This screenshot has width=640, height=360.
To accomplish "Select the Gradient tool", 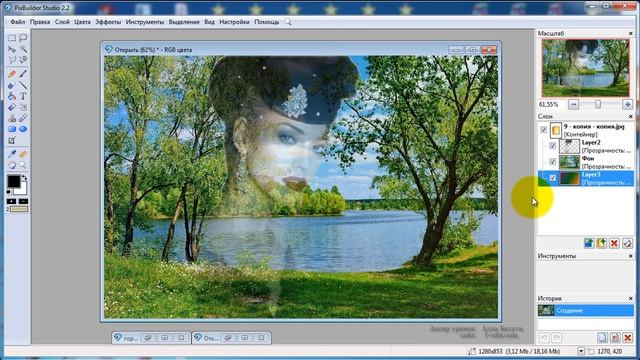I will (12, 107).
